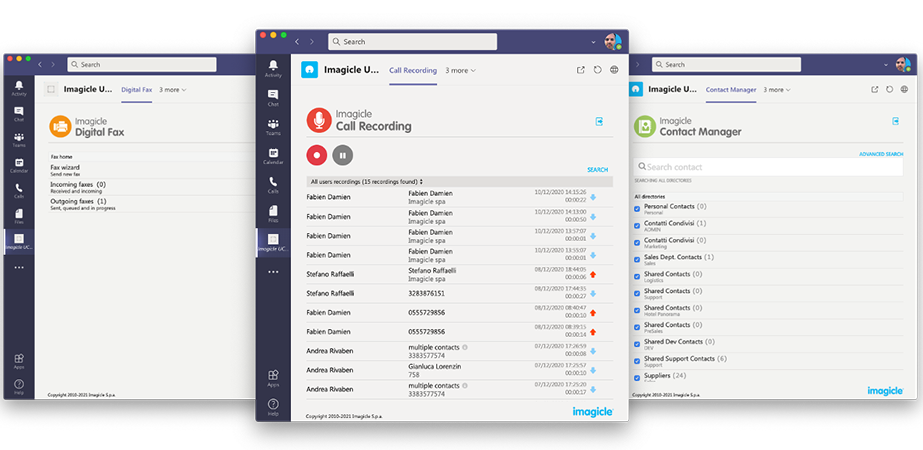Screen dimensions: 923x450
Task: Toggle the Shared Dev Contacts checkbox
Action: coord(638,344)
